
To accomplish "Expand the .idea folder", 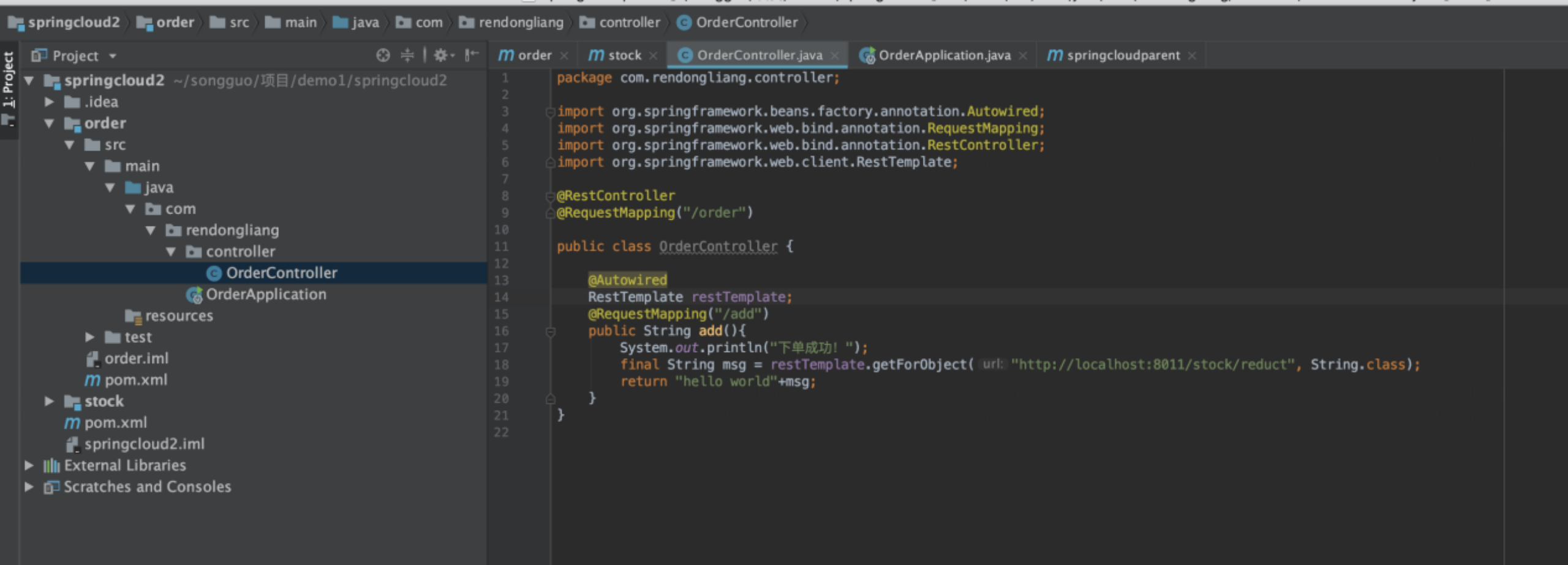I will [50, 102].
